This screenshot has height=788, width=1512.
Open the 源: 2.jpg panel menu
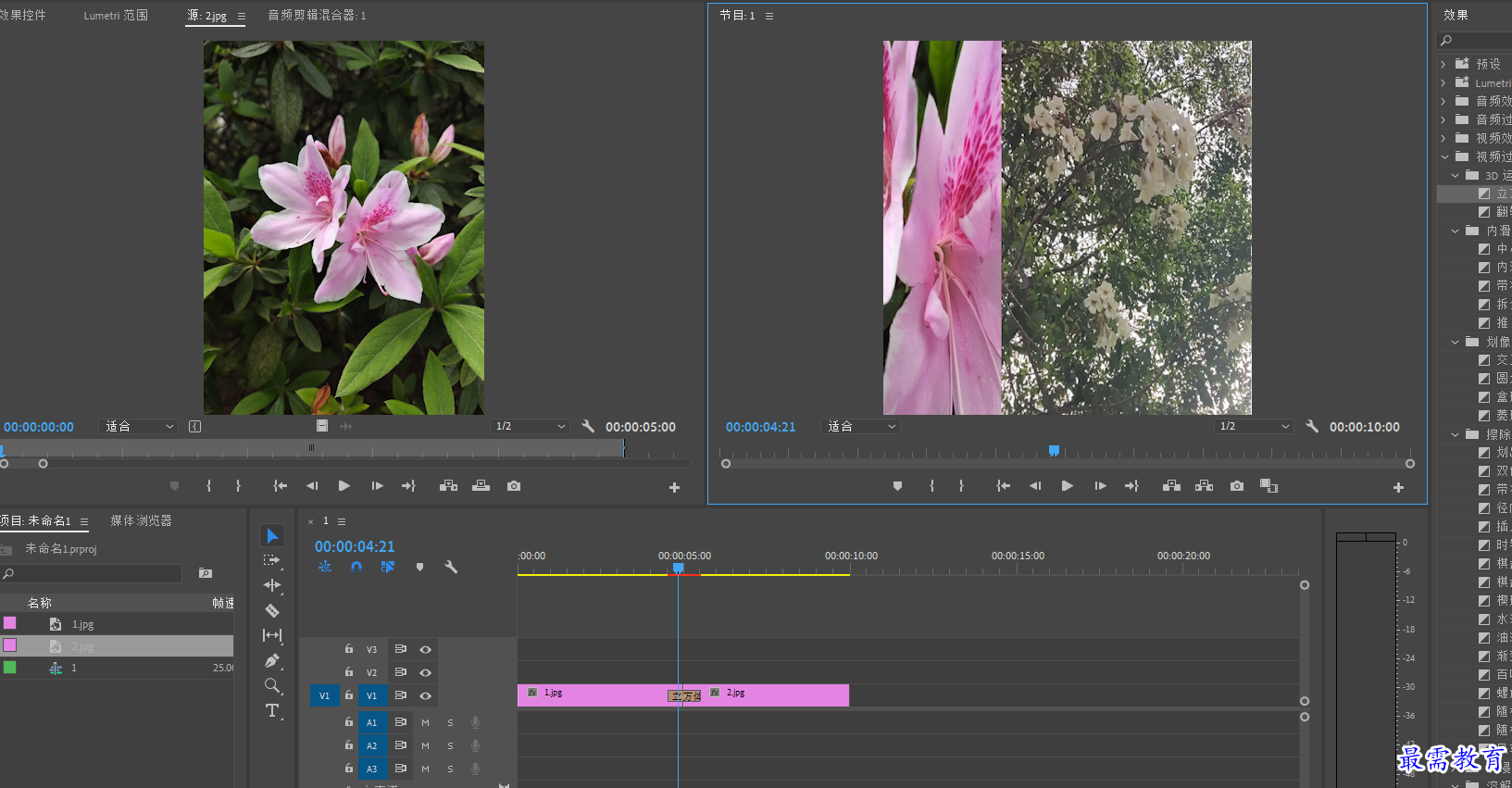pos(242,16)
